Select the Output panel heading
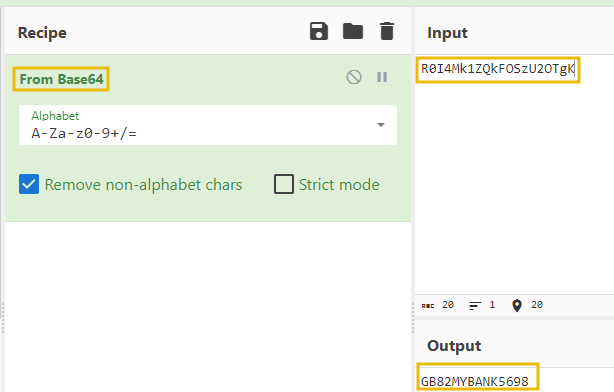614x392 pixels. point(454,346)
